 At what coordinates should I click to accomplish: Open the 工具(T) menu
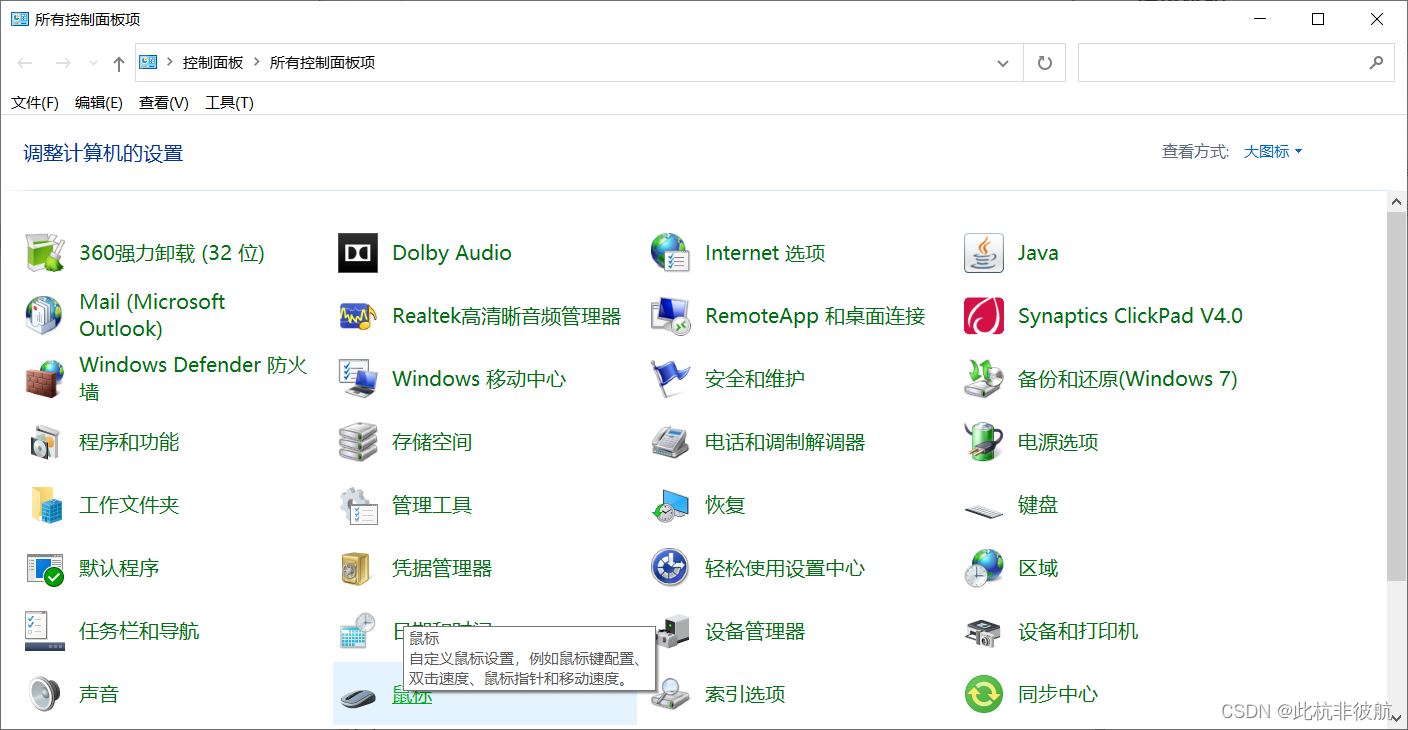tap(230, 102)
